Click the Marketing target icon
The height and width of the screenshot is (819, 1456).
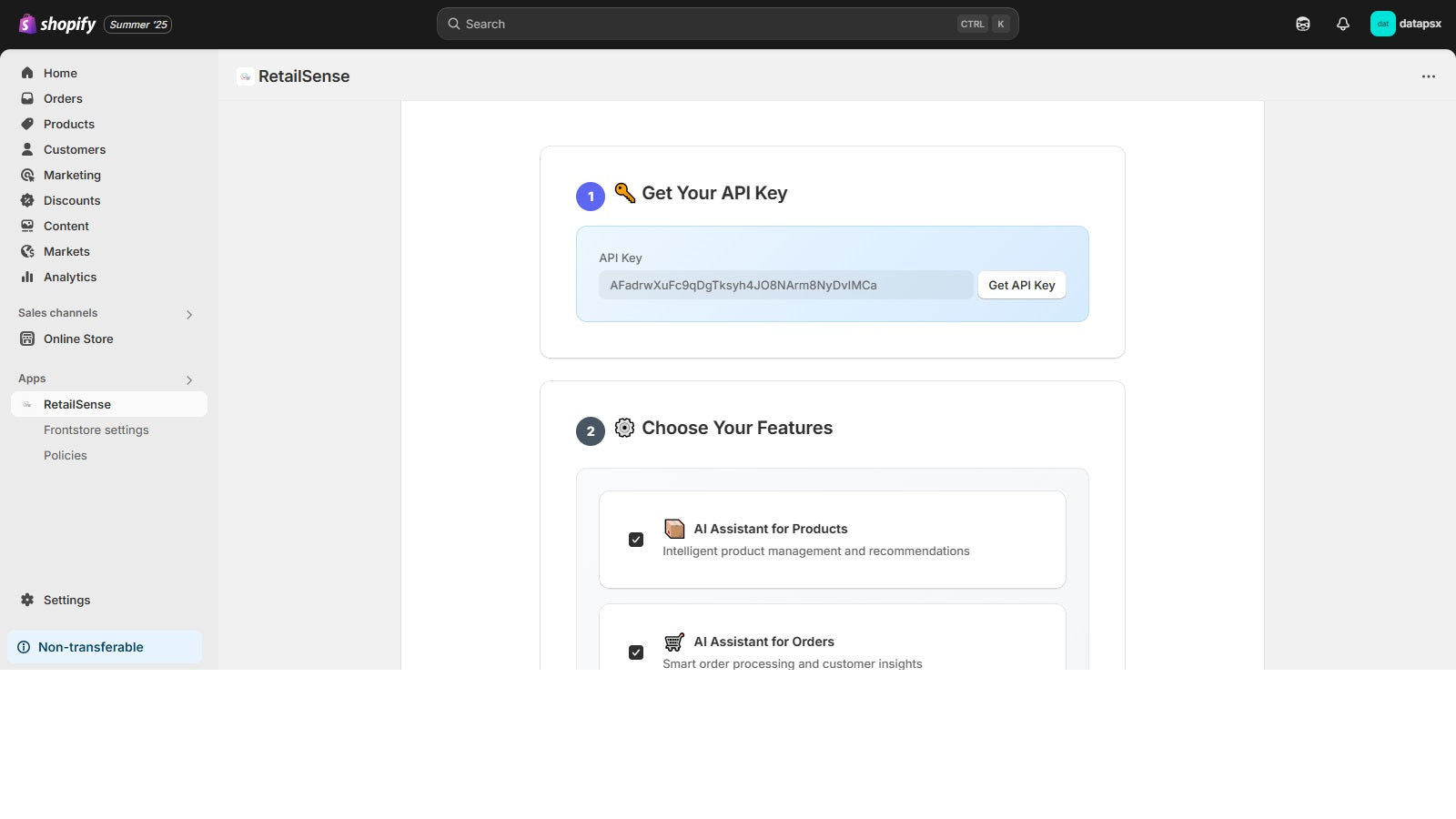[x=27, y=175]
